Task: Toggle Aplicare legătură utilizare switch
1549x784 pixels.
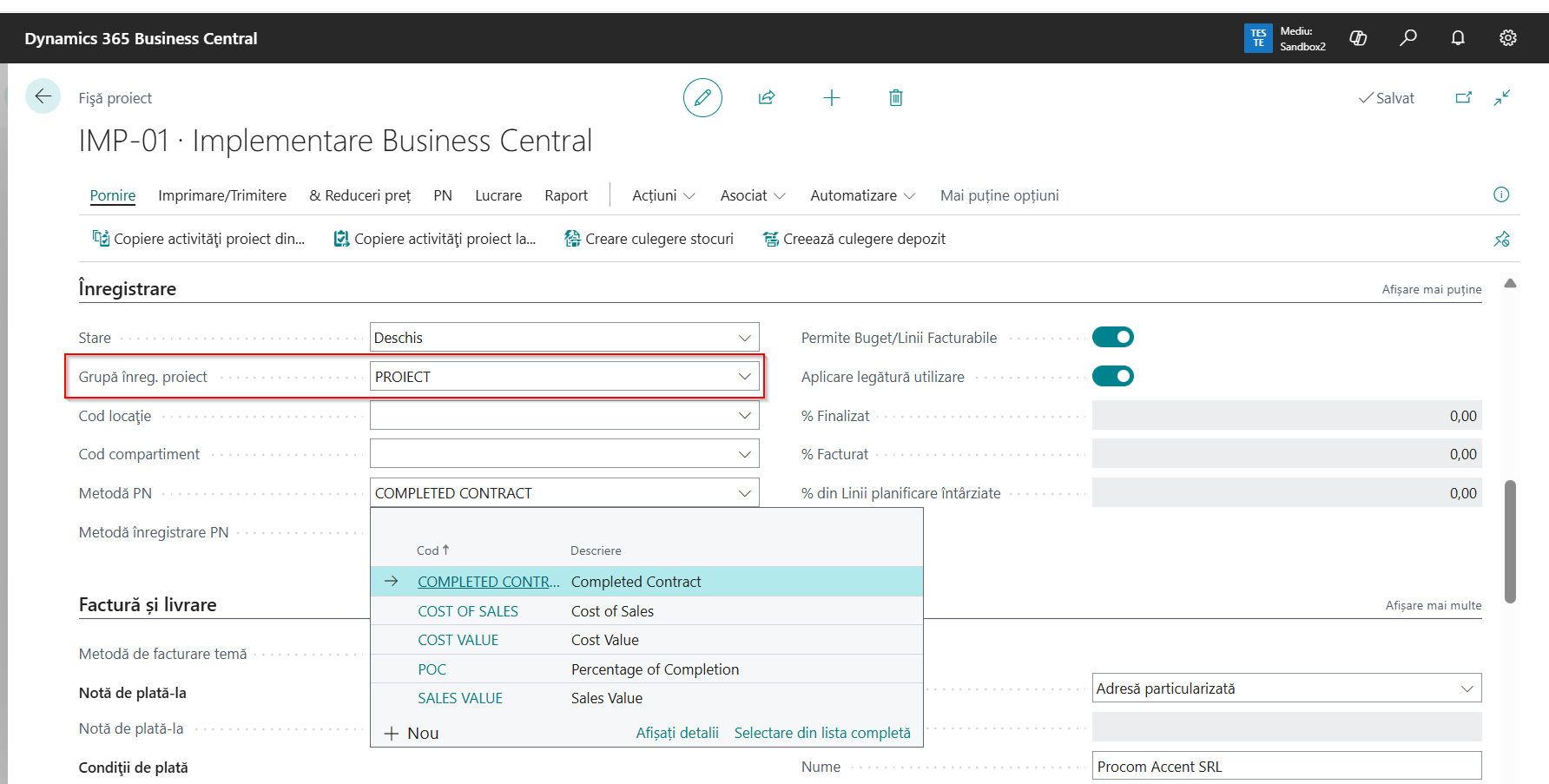Action: tap(1112, 376)
